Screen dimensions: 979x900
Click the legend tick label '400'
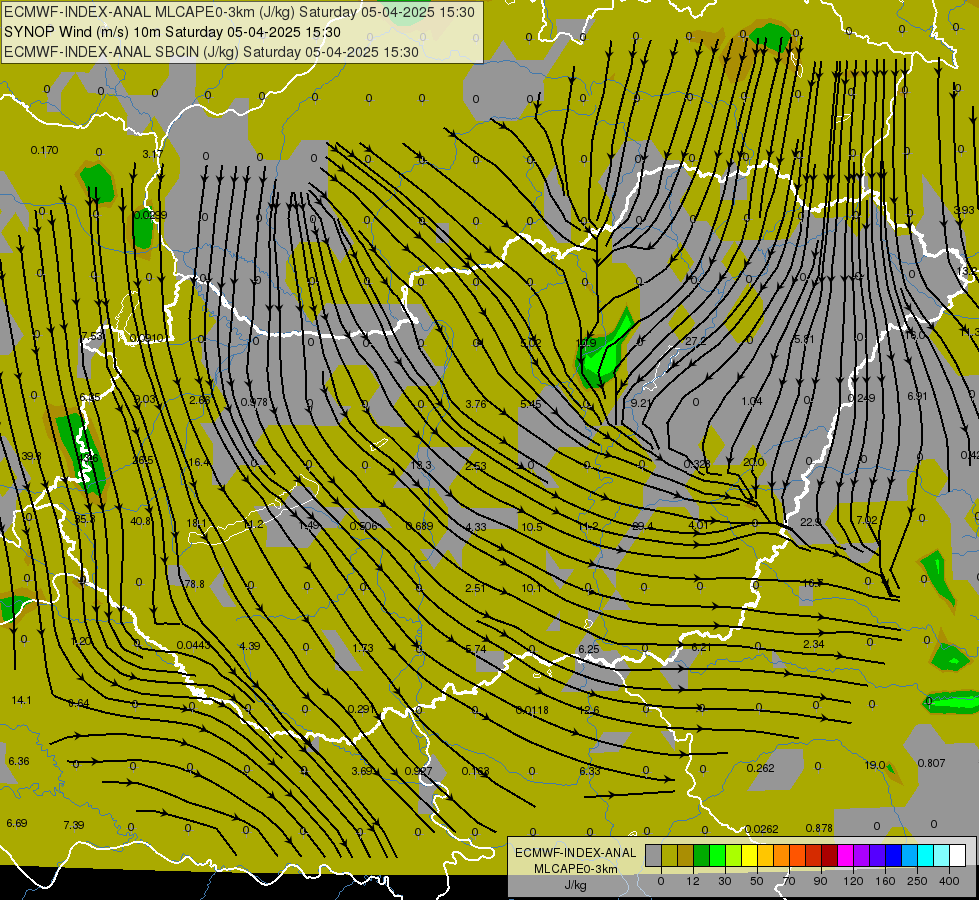[x=949, y=881]
